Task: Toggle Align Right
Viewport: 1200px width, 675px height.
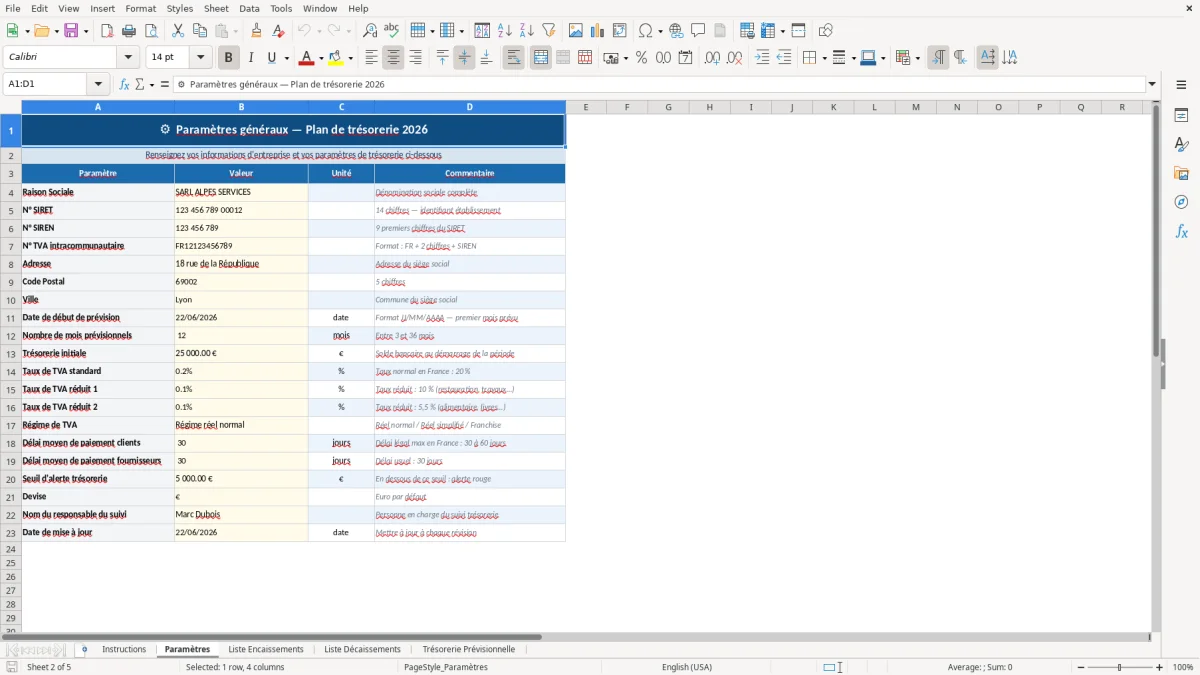Action: pyautogui.click(x=415, y=58)
